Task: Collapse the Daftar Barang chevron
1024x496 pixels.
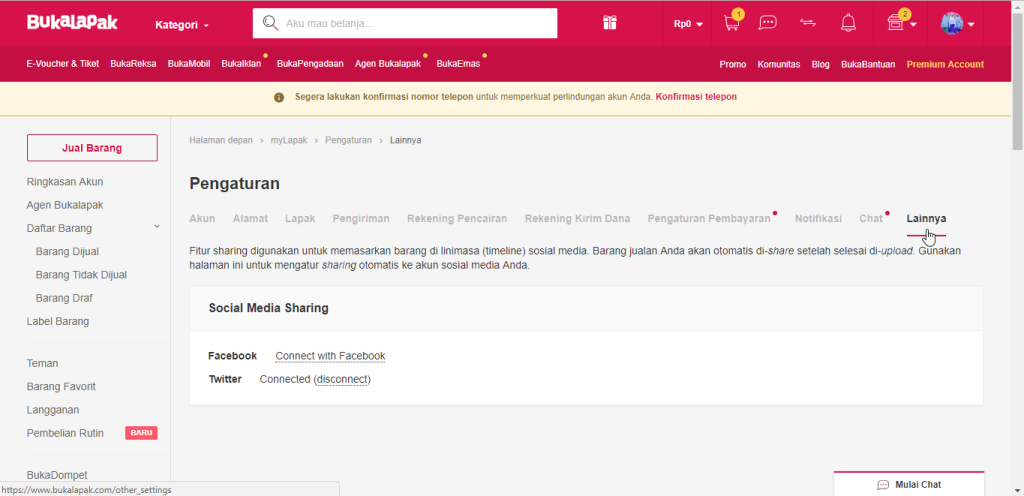Action: pos(157,226)
